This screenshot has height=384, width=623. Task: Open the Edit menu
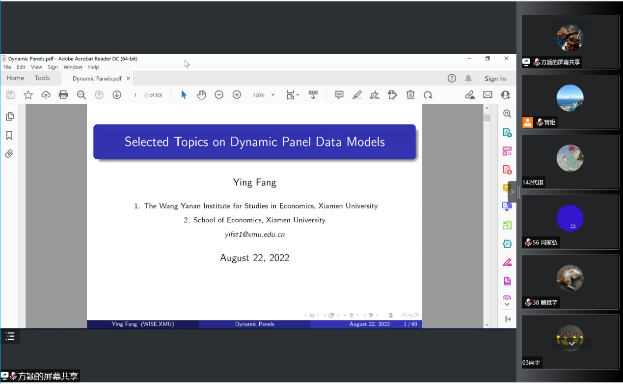(x=21, y=67)
